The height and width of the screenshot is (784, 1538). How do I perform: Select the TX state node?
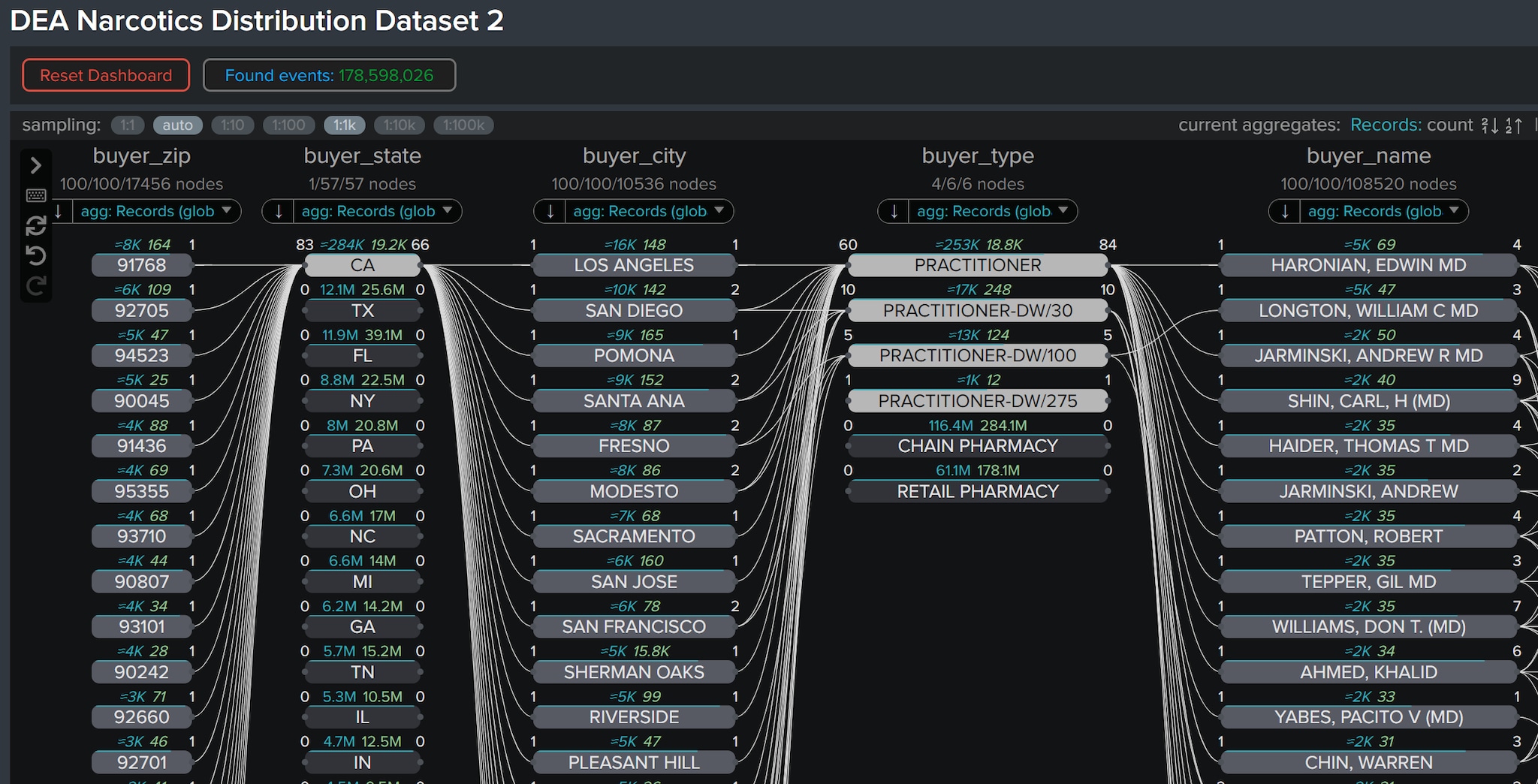362,310
